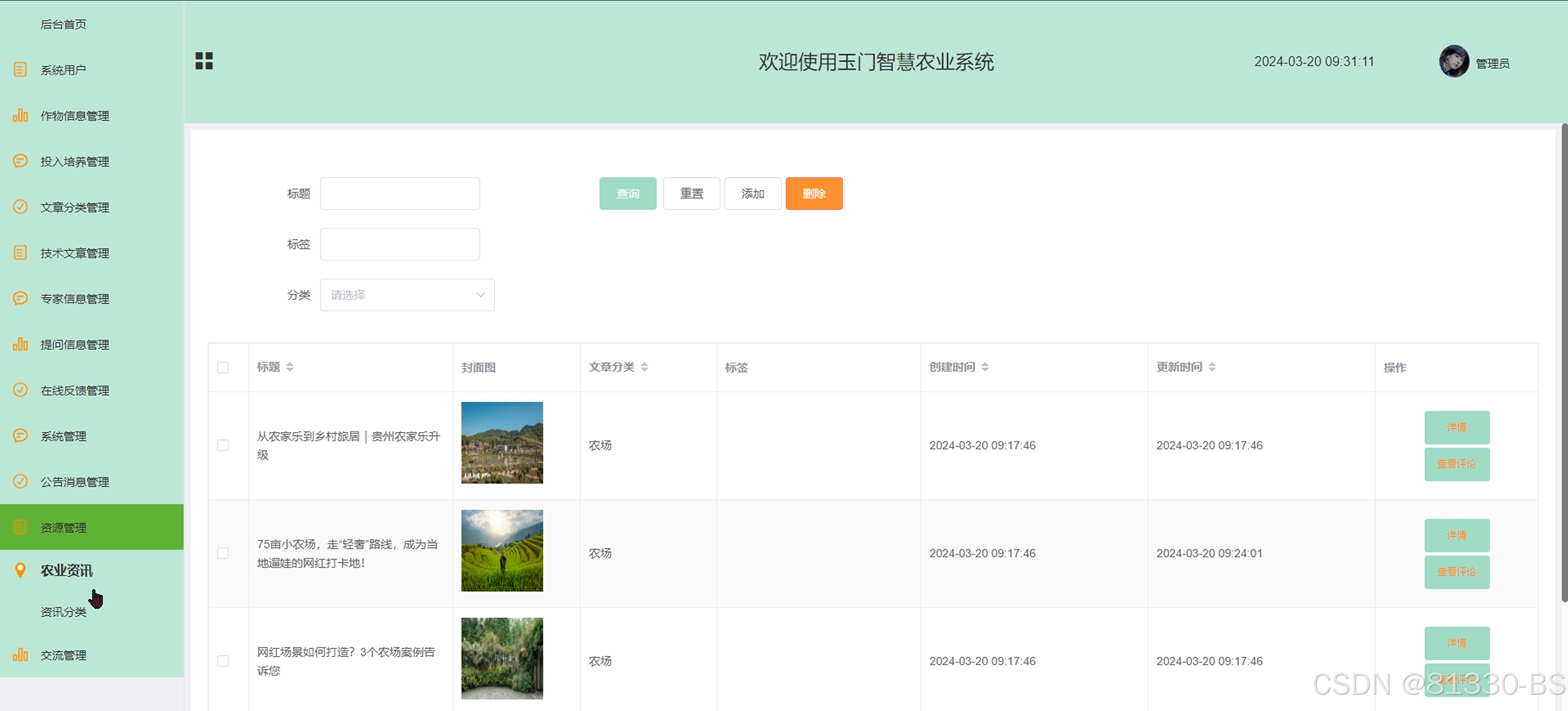
Task: Click the checkmark icon beside 文章分类管理
Action: [x=20, y=207]
